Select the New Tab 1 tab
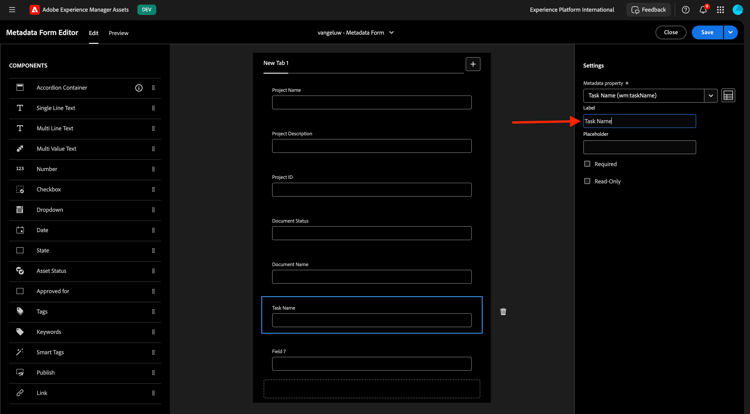This screenshot has height=414, width=750. click(x=276, y=63)
